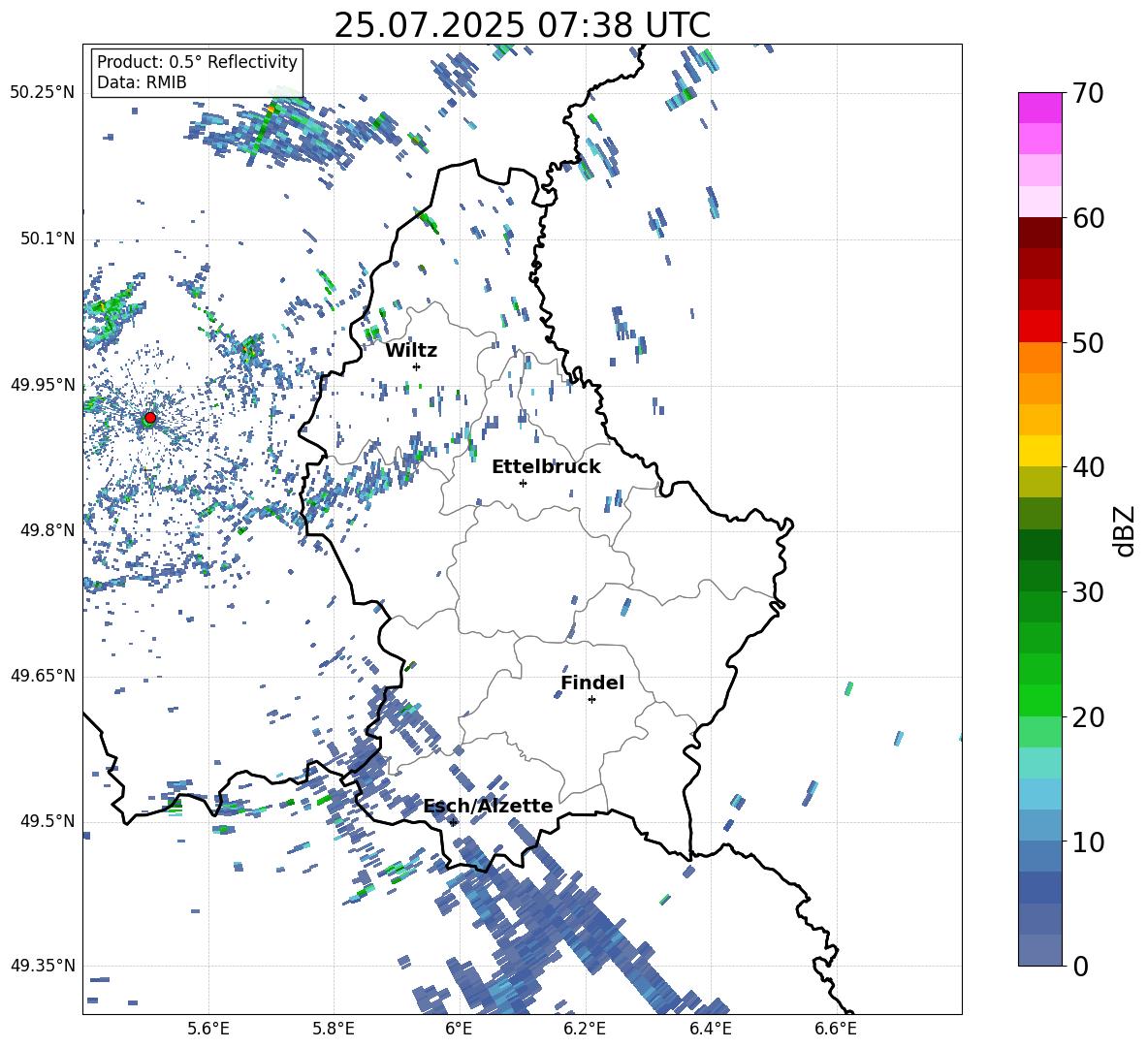This screenshot has width=1148, height=1048.
Task: Click the magenta top colorbar segment
Action: pyautogui.click(x=1039, y=108)
